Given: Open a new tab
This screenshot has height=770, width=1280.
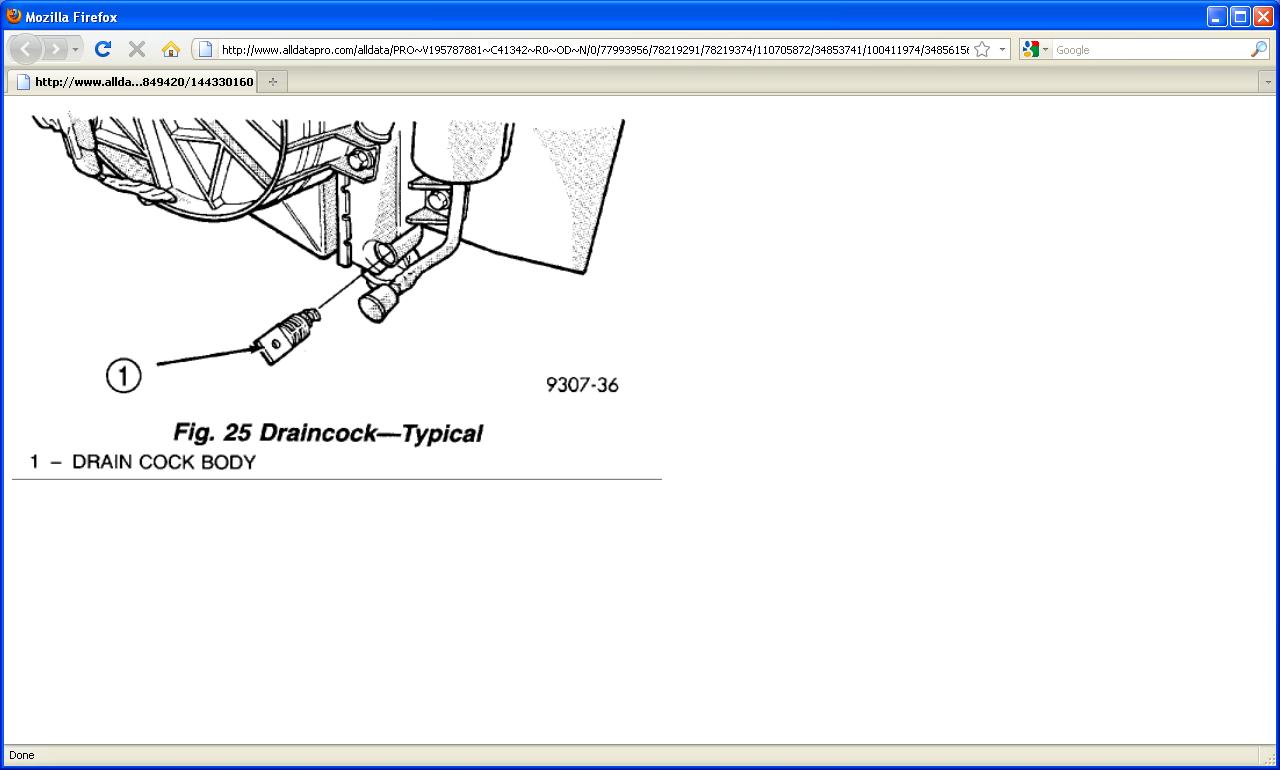Looking at the screenshot, I should 272,82.
